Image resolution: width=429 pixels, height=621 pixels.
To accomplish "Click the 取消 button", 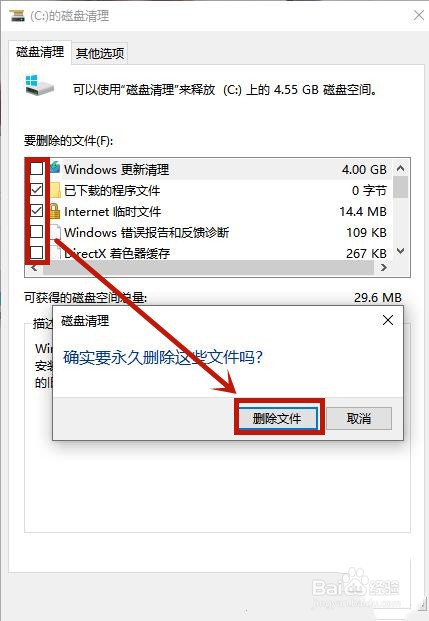I will point(359,418).
